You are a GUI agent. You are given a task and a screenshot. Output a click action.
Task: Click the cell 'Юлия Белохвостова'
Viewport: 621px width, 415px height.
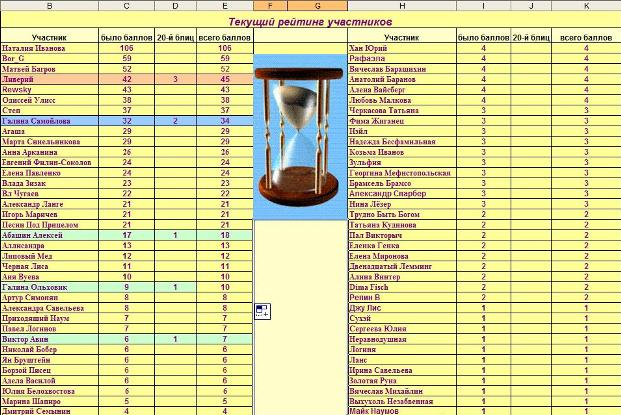click(50, 391)
